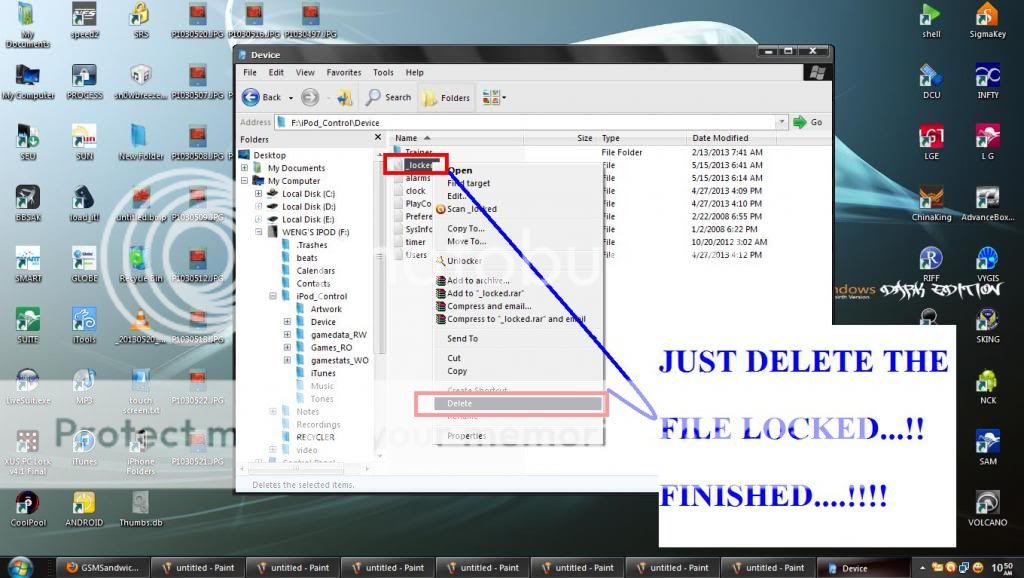Open the Views dropdown in toolbar
The width and height of the screenshot is (1024, 578).
pos(494,97)
